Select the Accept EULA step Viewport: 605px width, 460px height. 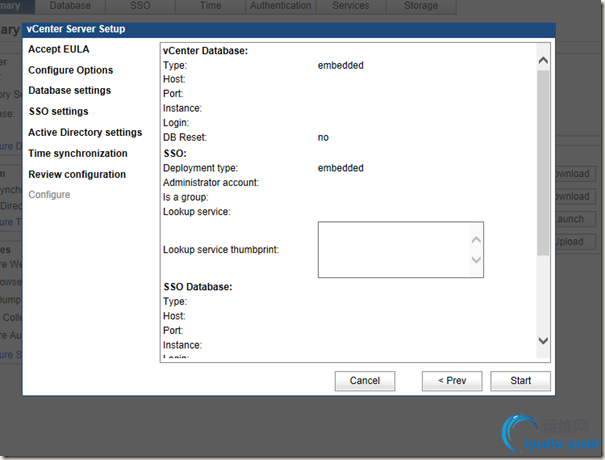(59, 49)
